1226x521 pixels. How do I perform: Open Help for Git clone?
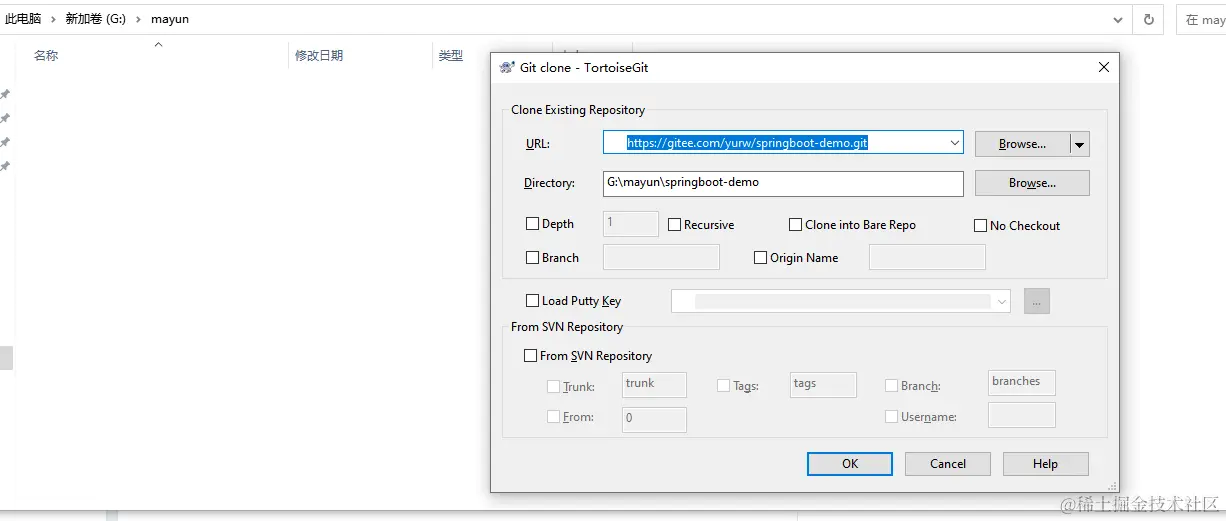(1045, 464)
